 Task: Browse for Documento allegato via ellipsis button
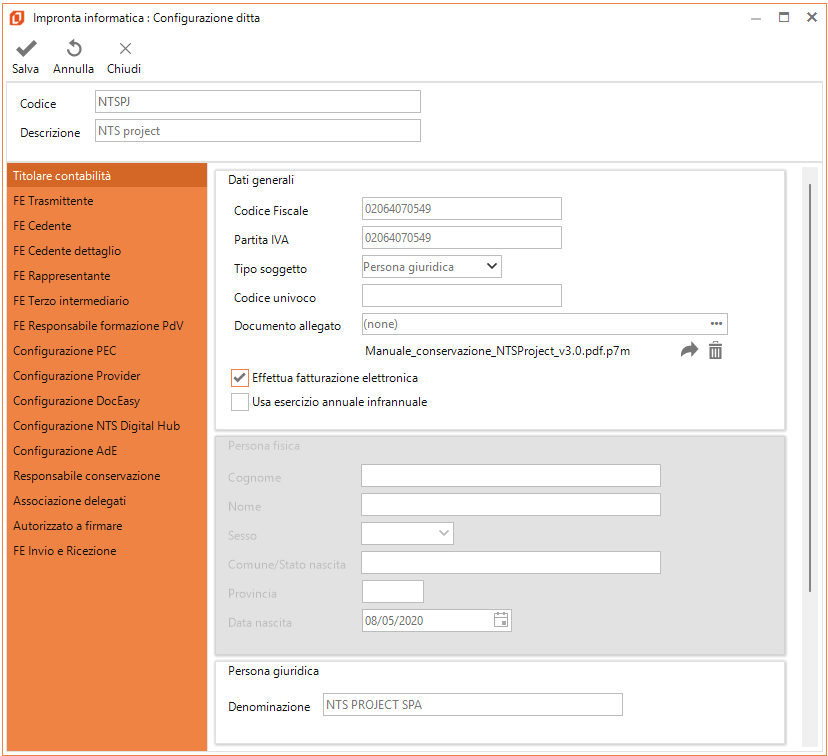pyautogui.click(x=716, y=323)
